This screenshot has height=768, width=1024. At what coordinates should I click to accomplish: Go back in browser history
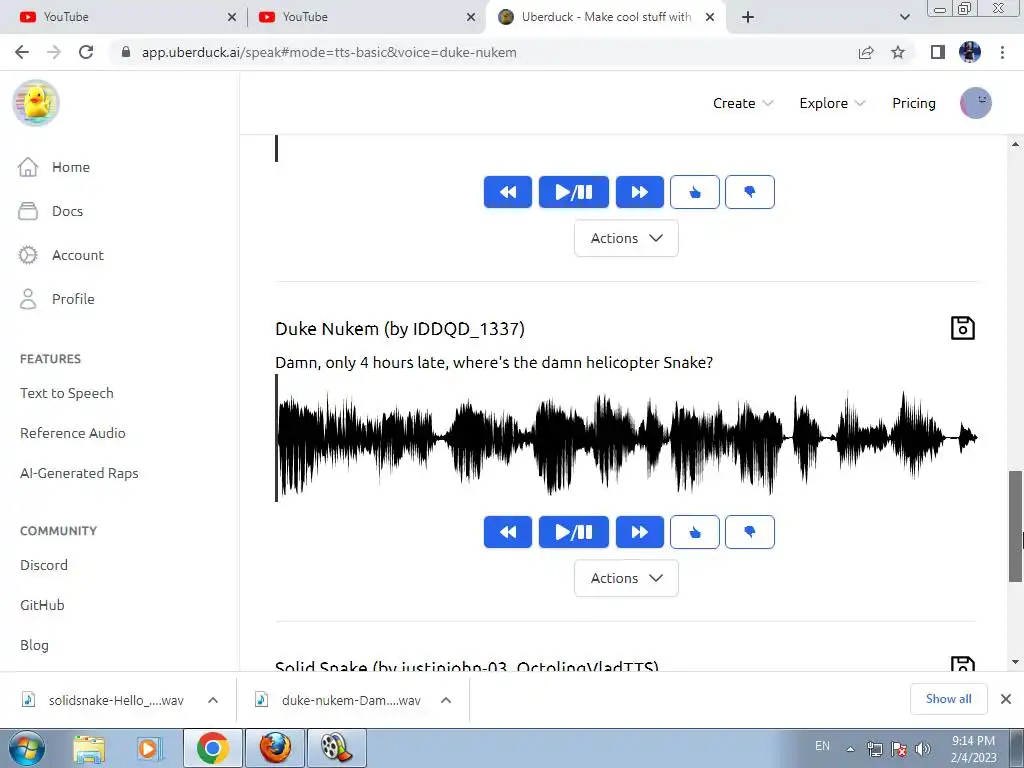[22, 52]
